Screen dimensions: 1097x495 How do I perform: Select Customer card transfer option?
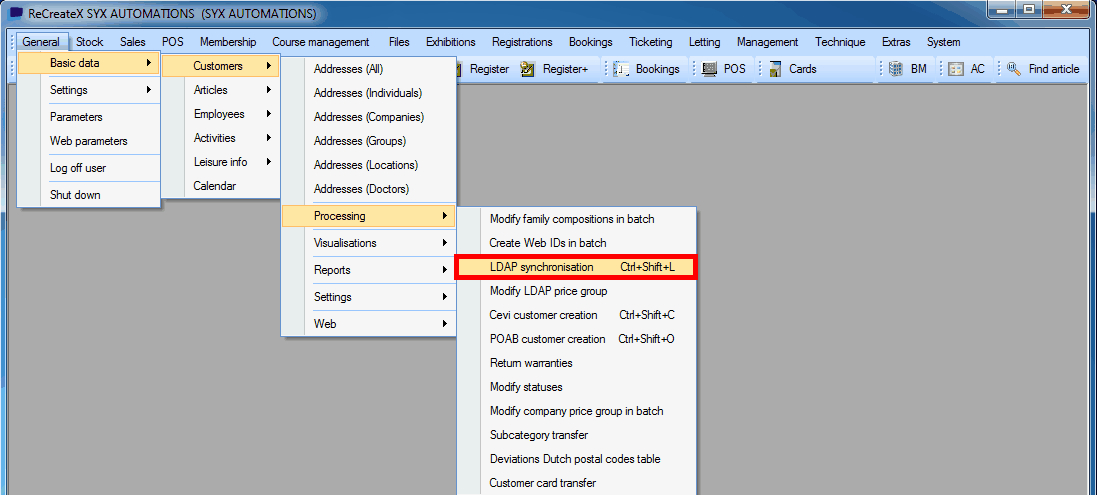point(542,483)
